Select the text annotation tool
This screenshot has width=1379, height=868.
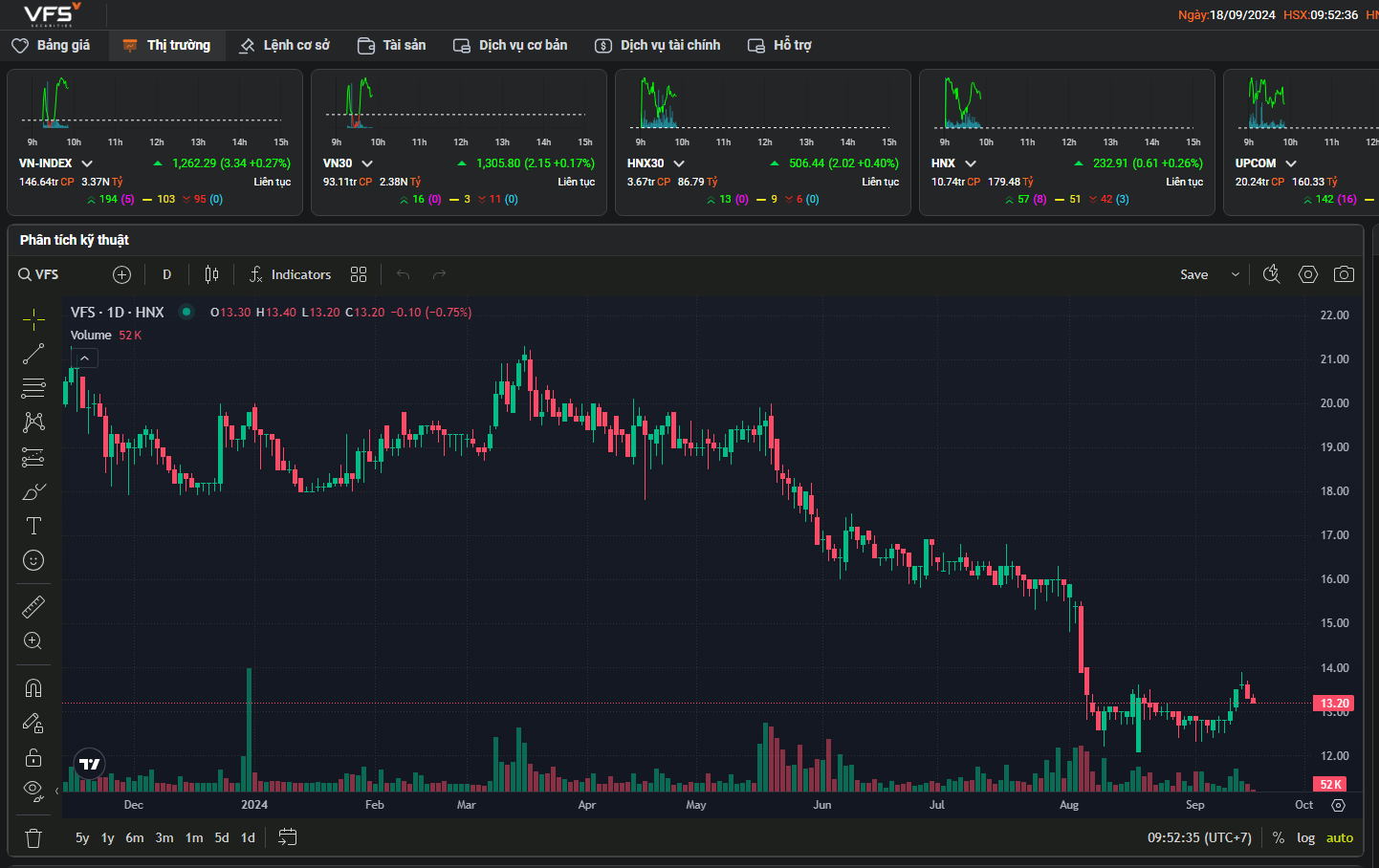click(33, 526)
